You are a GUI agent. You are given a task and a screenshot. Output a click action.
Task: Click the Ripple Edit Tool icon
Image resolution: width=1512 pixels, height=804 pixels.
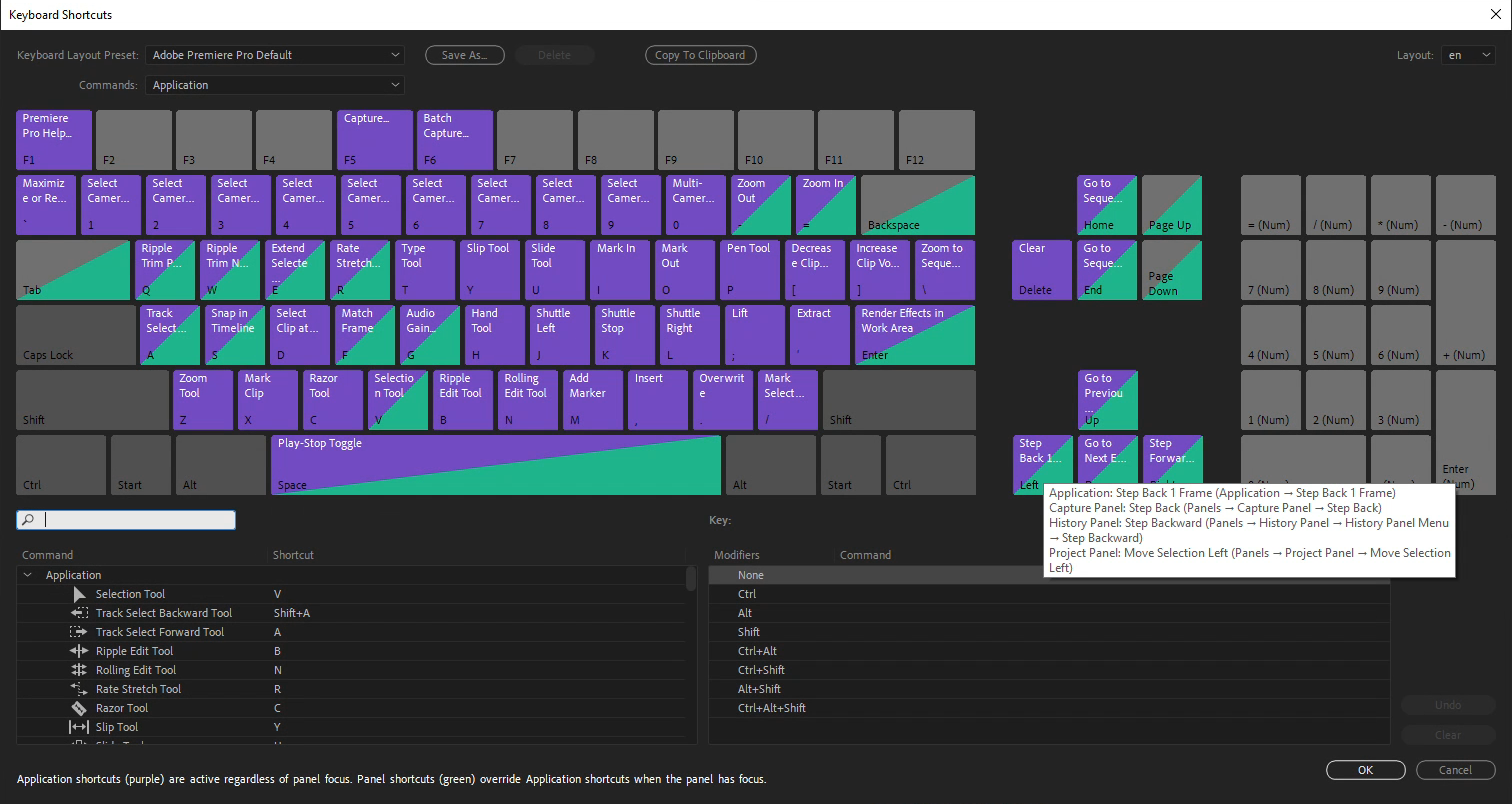[x=78, y=651]
